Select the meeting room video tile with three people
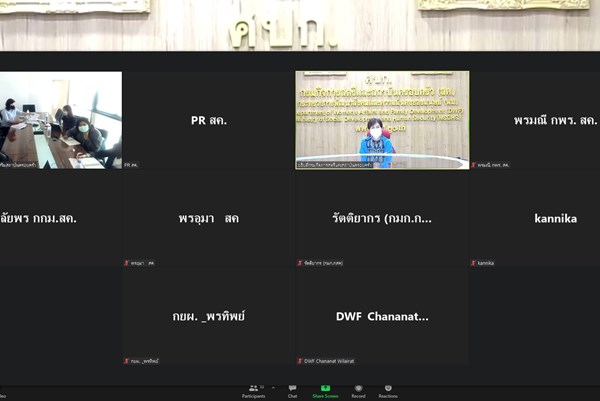 point(61,120)
